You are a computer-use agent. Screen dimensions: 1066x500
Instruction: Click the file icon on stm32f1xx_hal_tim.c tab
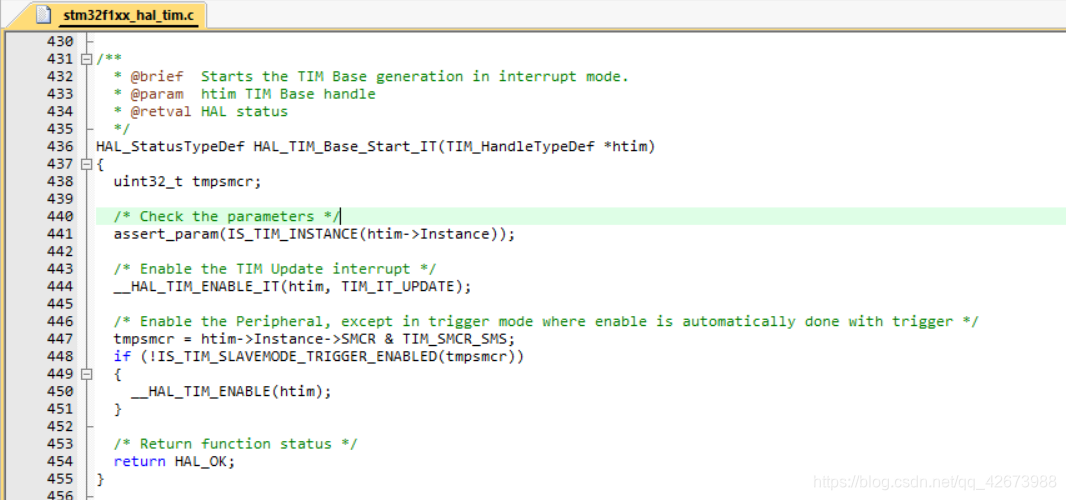(44, 14)
